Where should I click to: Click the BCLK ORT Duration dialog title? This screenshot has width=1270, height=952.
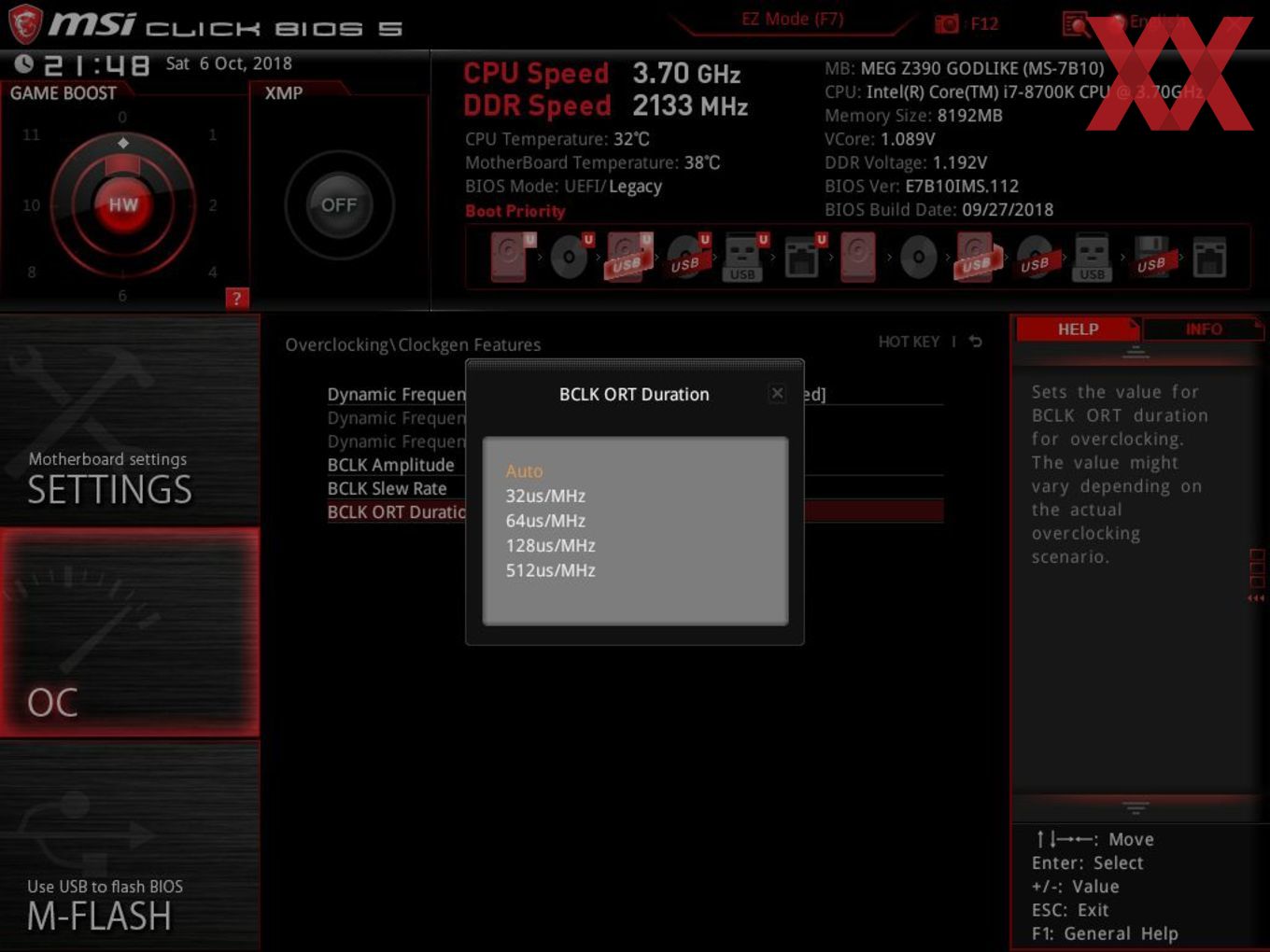tap(634, 394)
